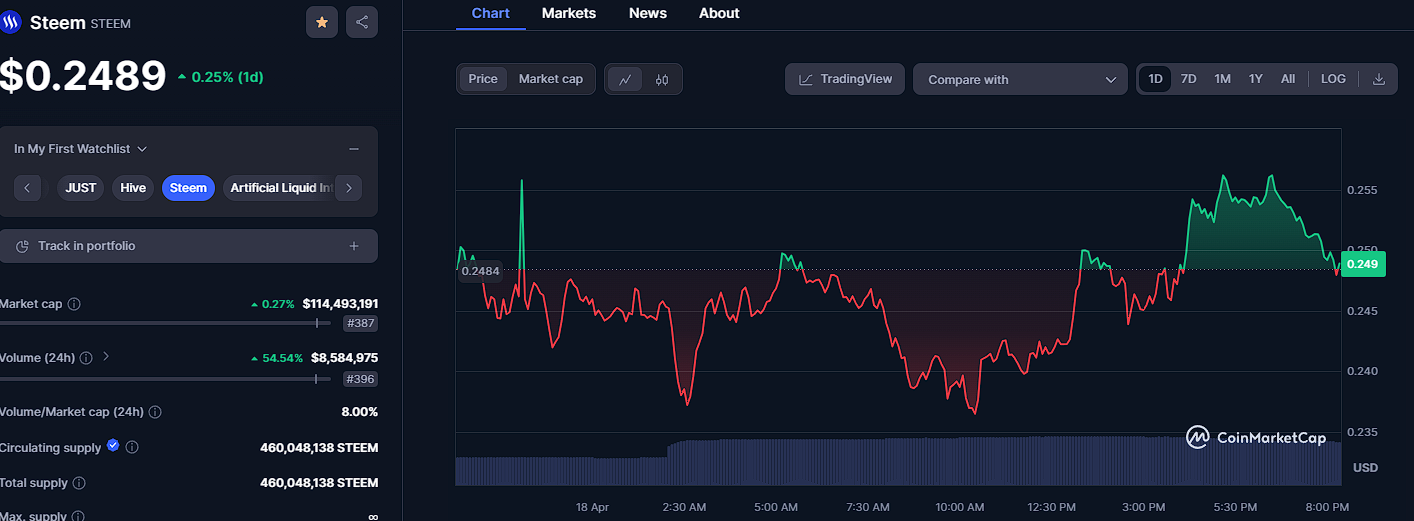The height and width of the screenshot is (521, 1414).
Task: Click the 18 Apr date axis label
Action: (x=592, y=507)
